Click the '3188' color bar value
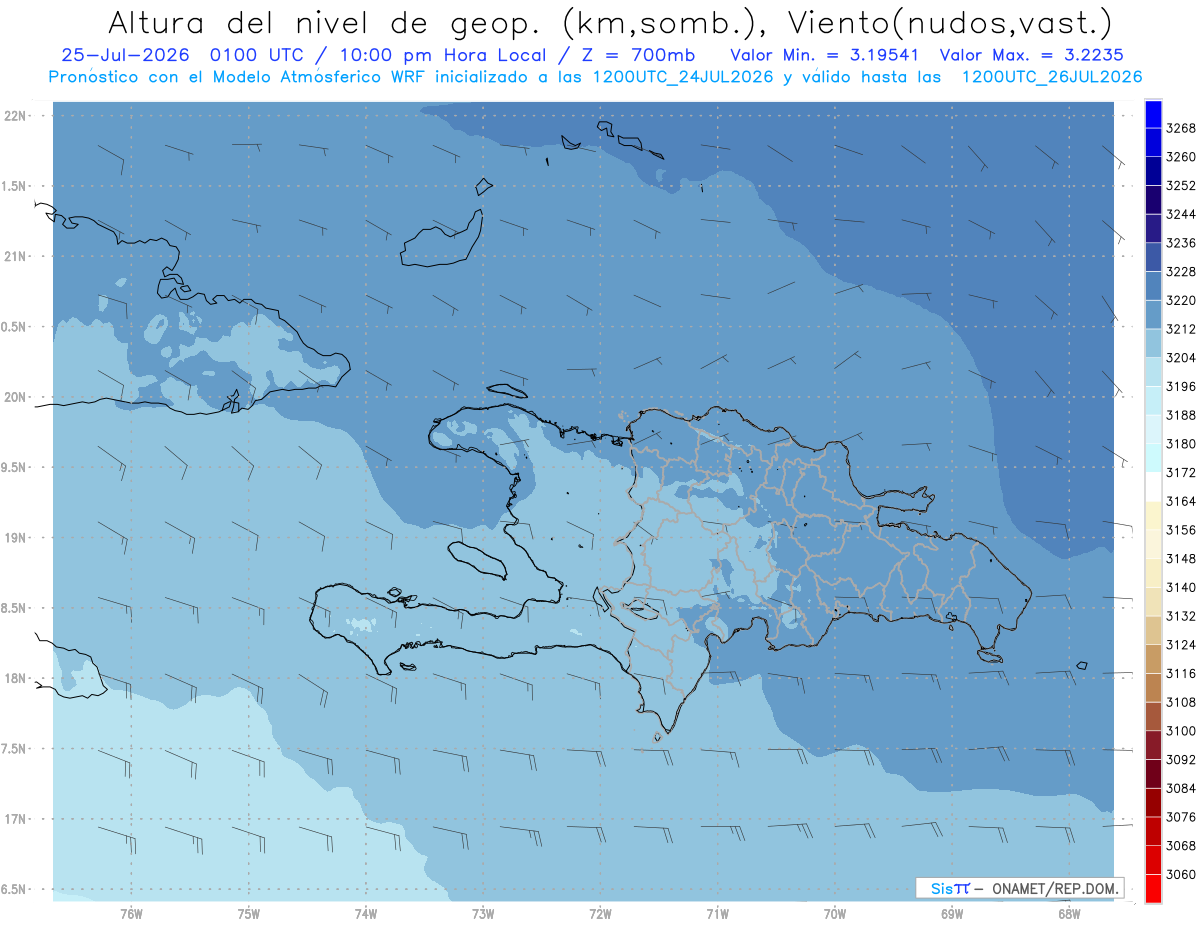Image resolution: width=1200 pixels, height=927 pixels. [x=1181, y=415]
